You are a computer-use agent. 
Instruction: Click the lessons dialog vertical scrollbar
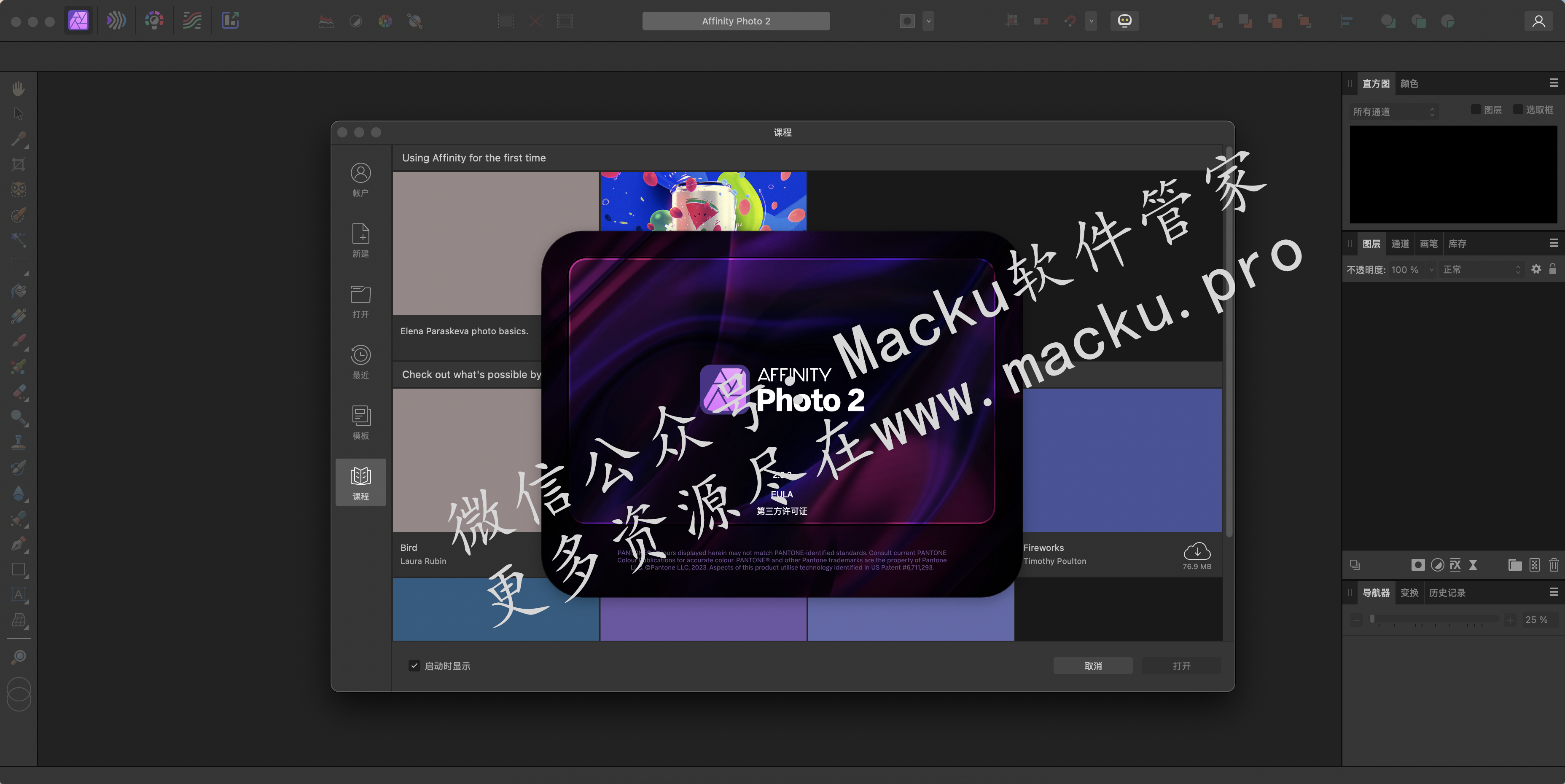(x=1229, y=341)
